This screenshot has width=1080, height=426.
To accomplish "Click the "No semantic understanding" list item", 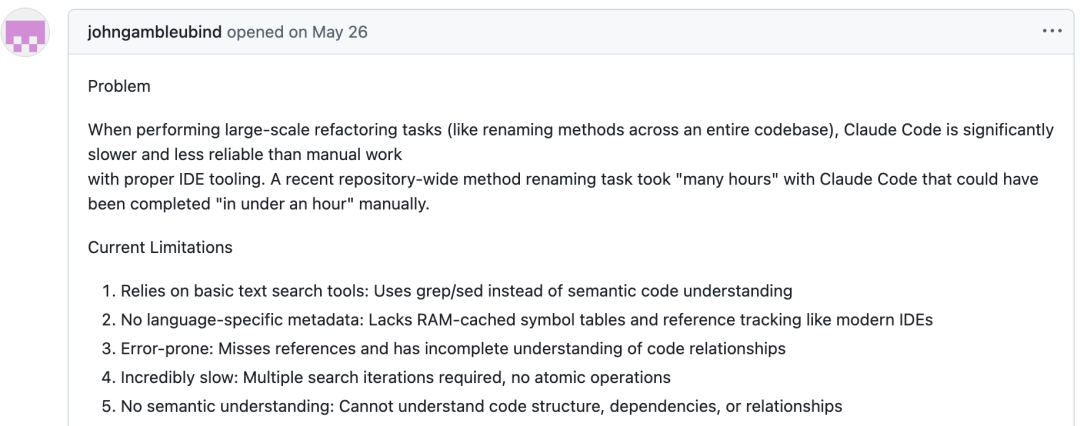I will click(206, 406).
